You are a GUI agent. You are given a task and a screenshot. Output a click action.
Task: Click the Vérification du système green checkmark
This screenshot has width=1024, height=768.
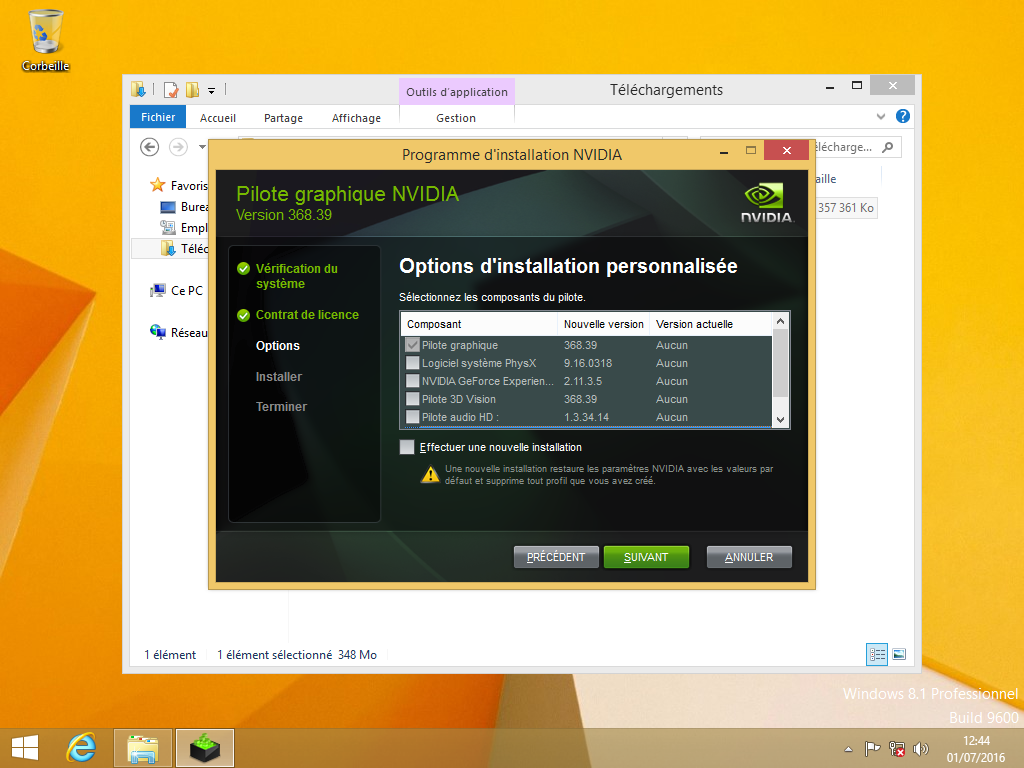click(x=244, y=268)
